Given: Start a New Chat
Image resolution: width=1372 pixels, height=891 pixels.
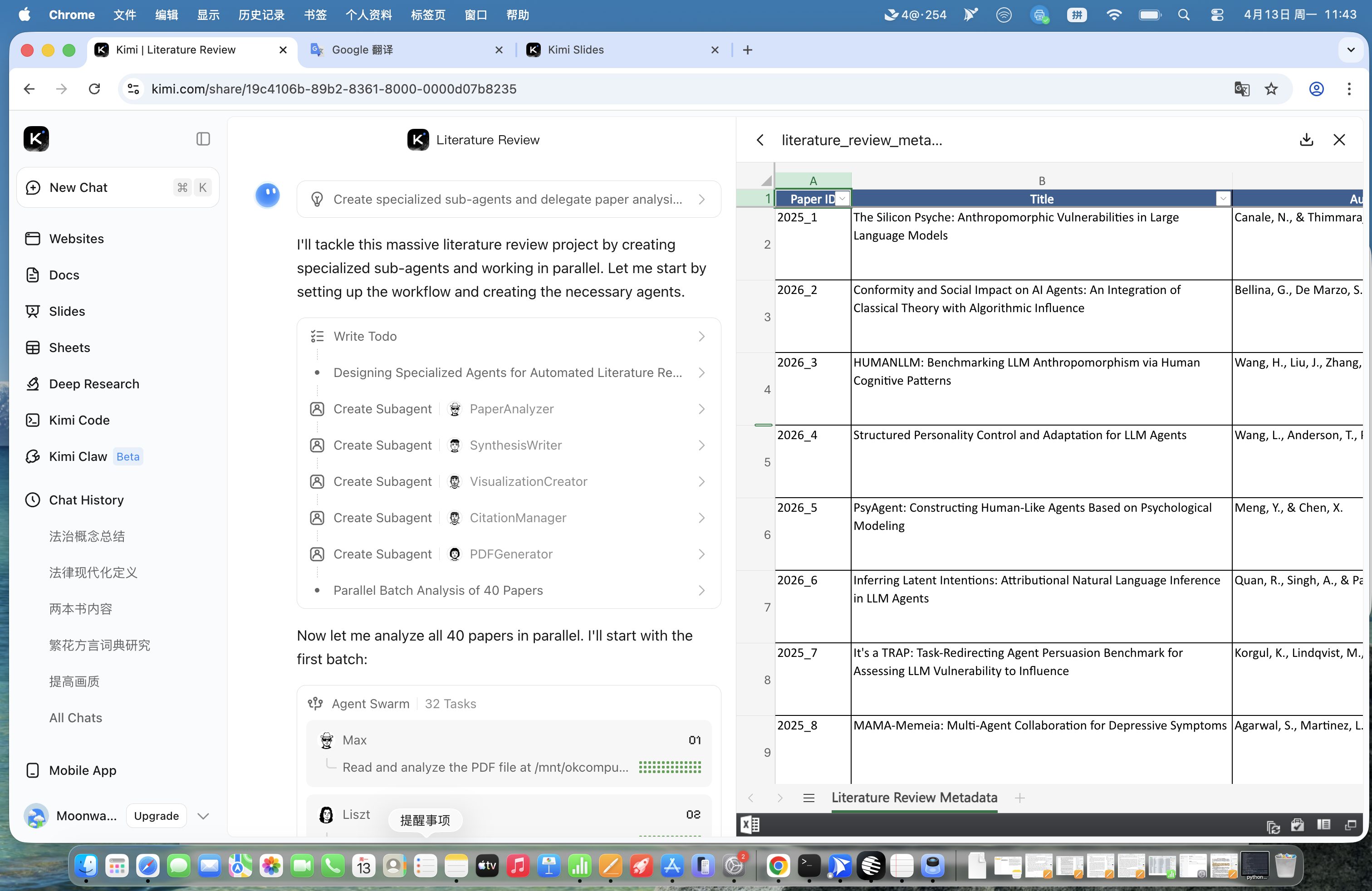Looking at the screenshot, I should [x=79, y=187].
